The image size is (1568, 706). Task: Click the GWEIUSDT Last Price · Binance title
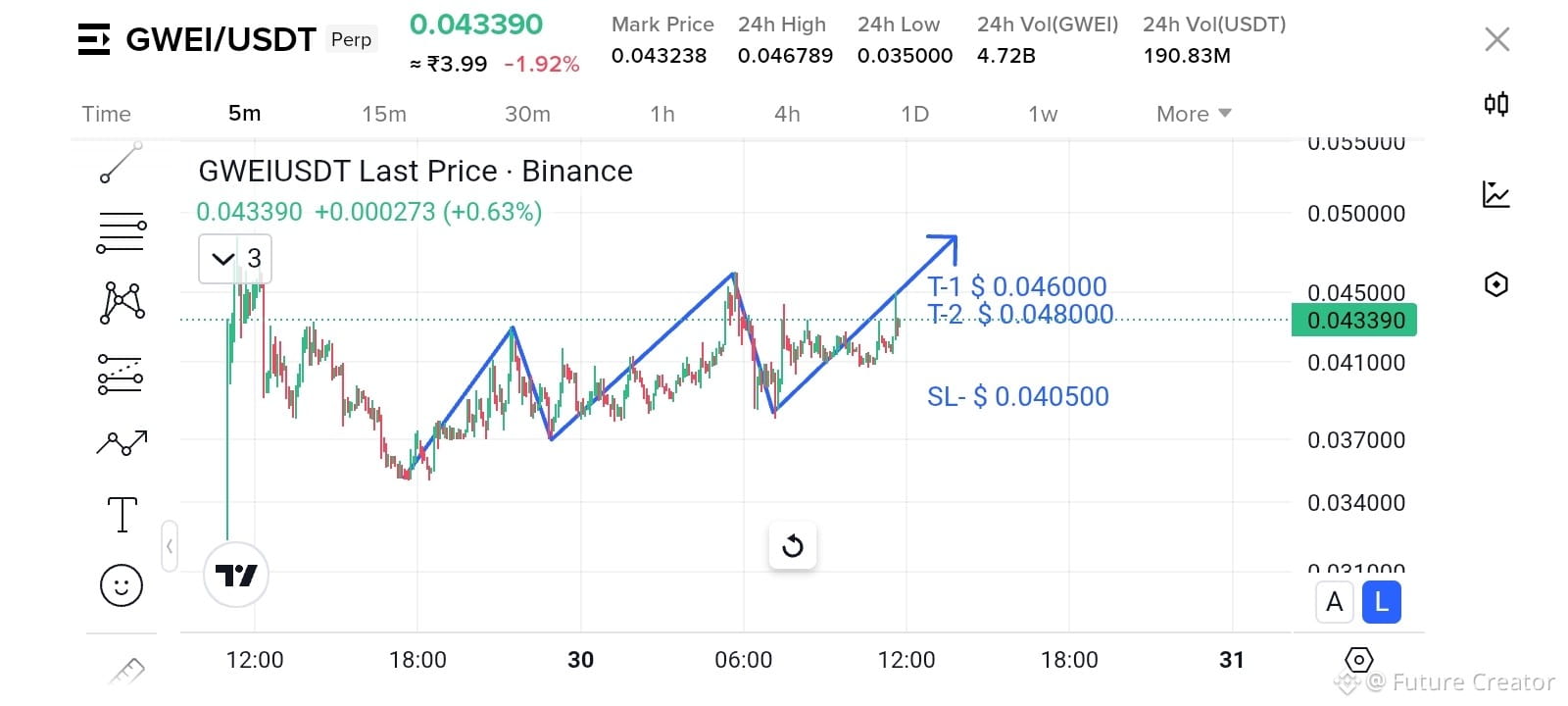[x=416, y=172]
